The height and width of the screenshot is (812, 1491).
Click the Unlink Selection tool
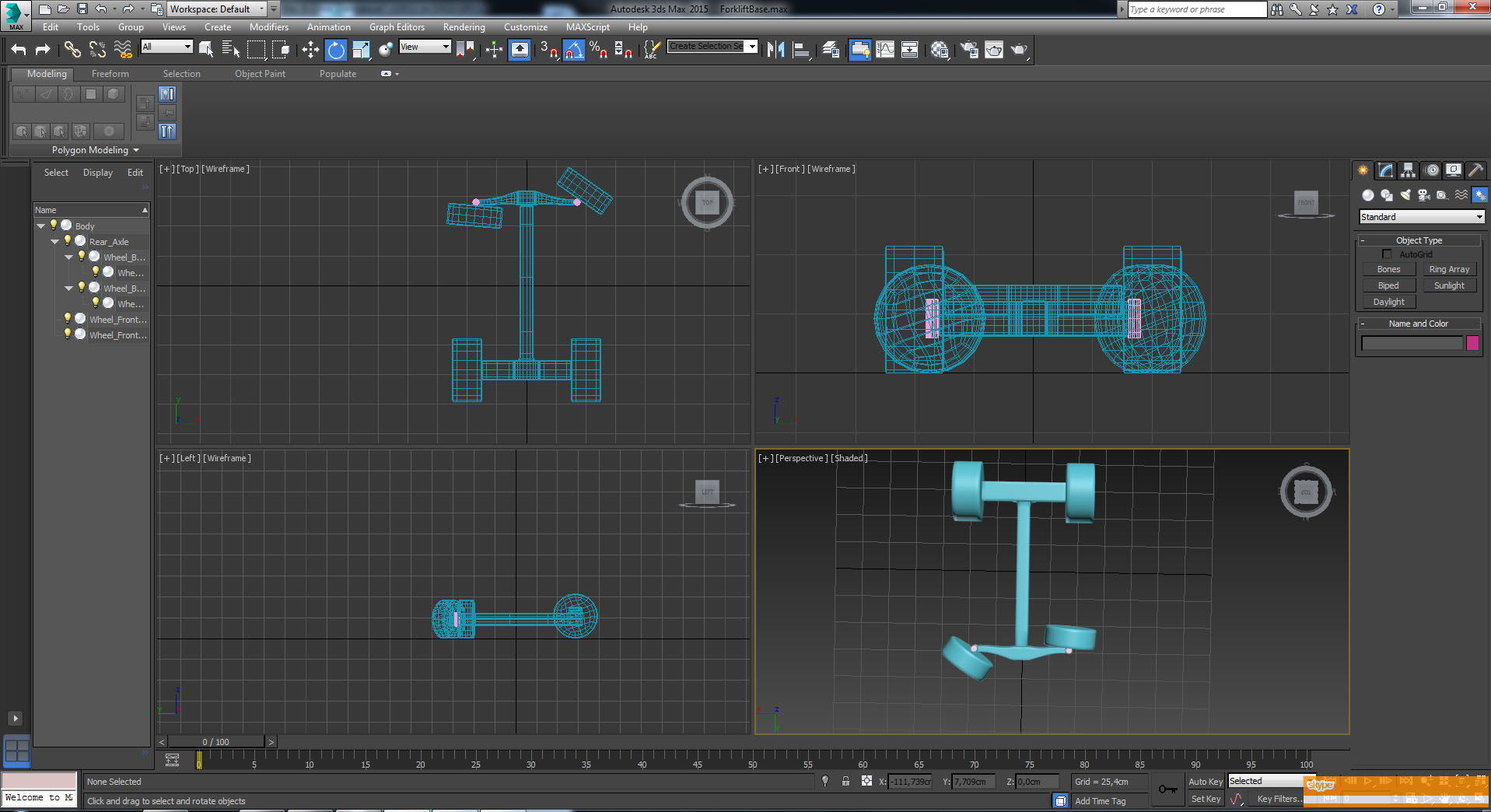[x=97, y=50]
